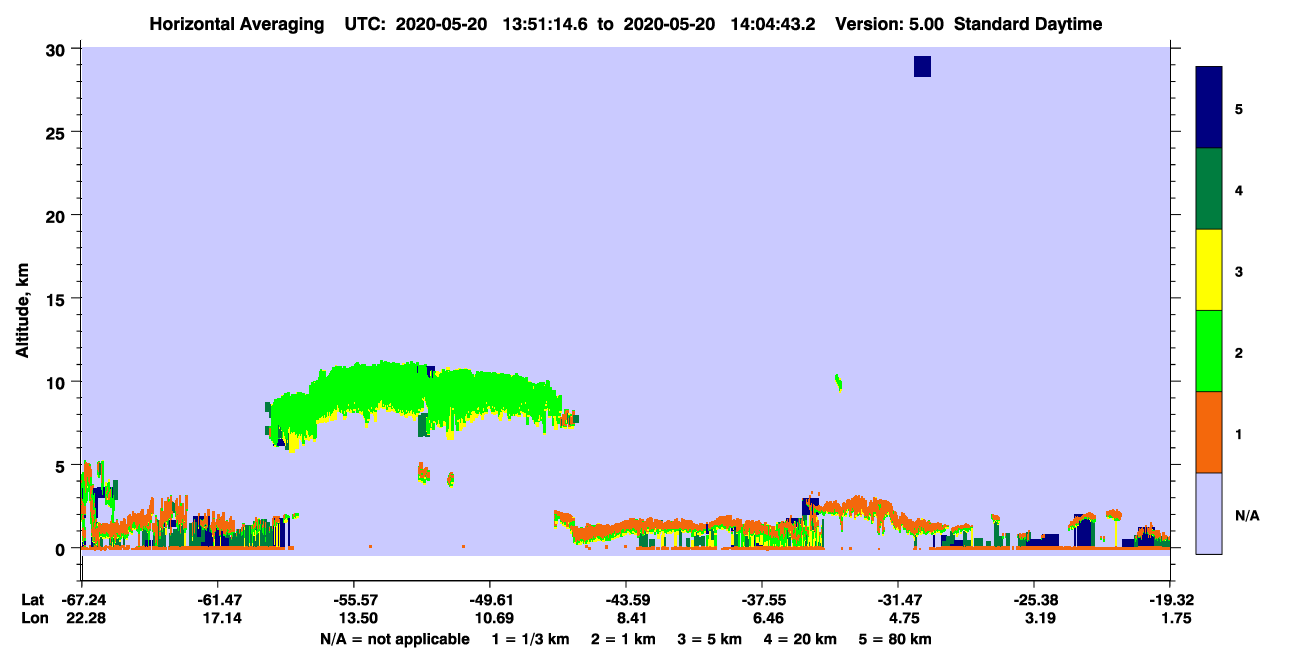This screenshot has width=1300, height=667.
Task: Click latitude value -67.24
Action: pyautogui.click(x=82, y=600)
